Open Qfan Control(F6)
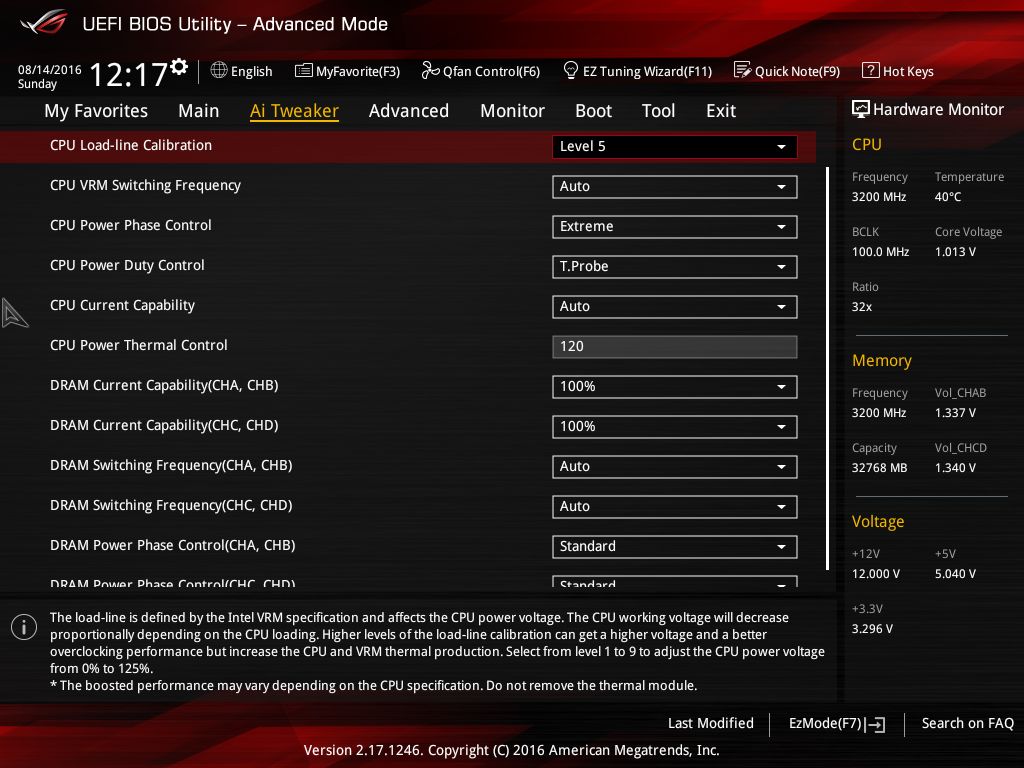1024x768 pixels. coord(481,71)
